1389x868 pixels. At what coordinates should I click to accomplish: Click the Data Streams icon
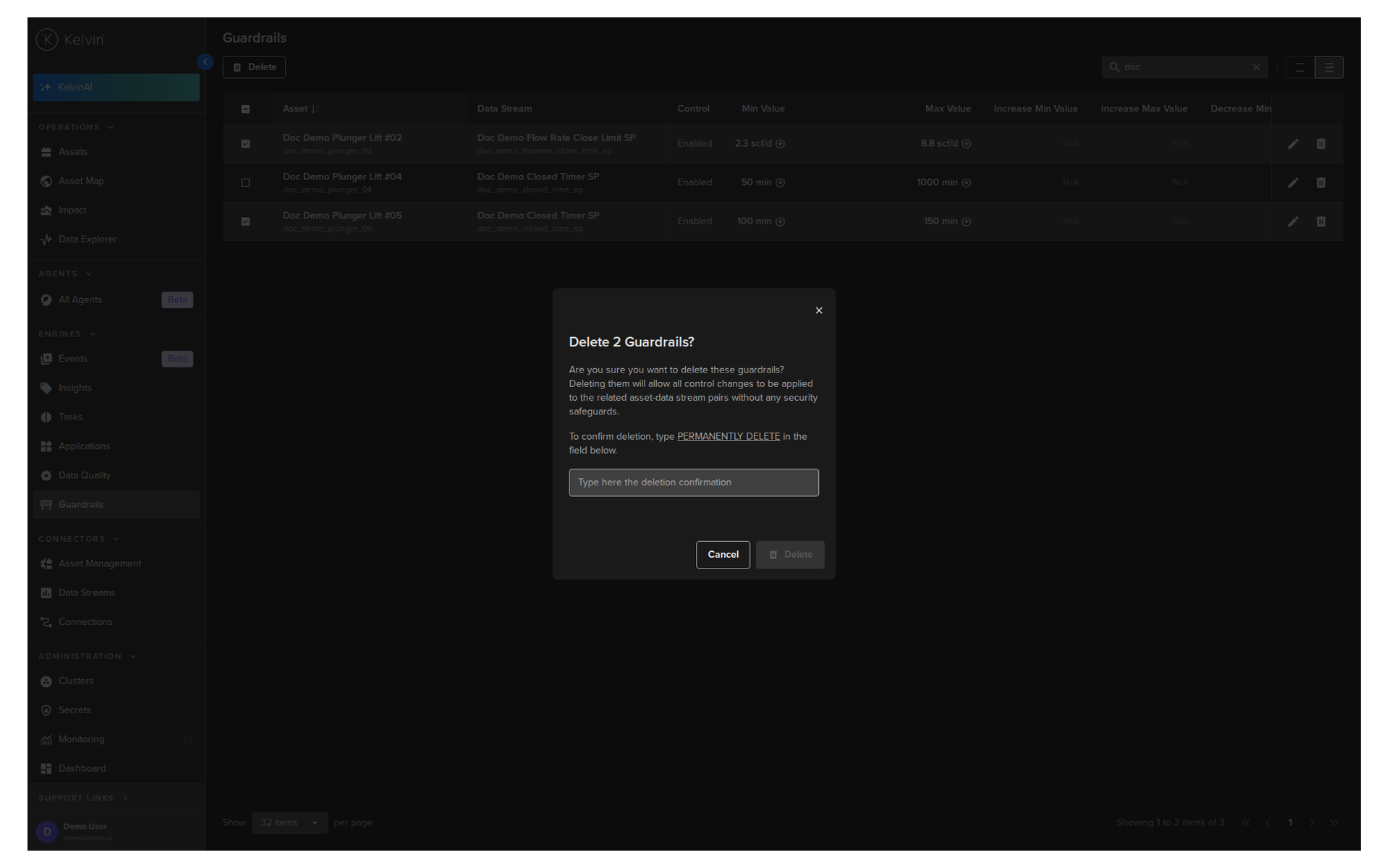click(46, 593)
